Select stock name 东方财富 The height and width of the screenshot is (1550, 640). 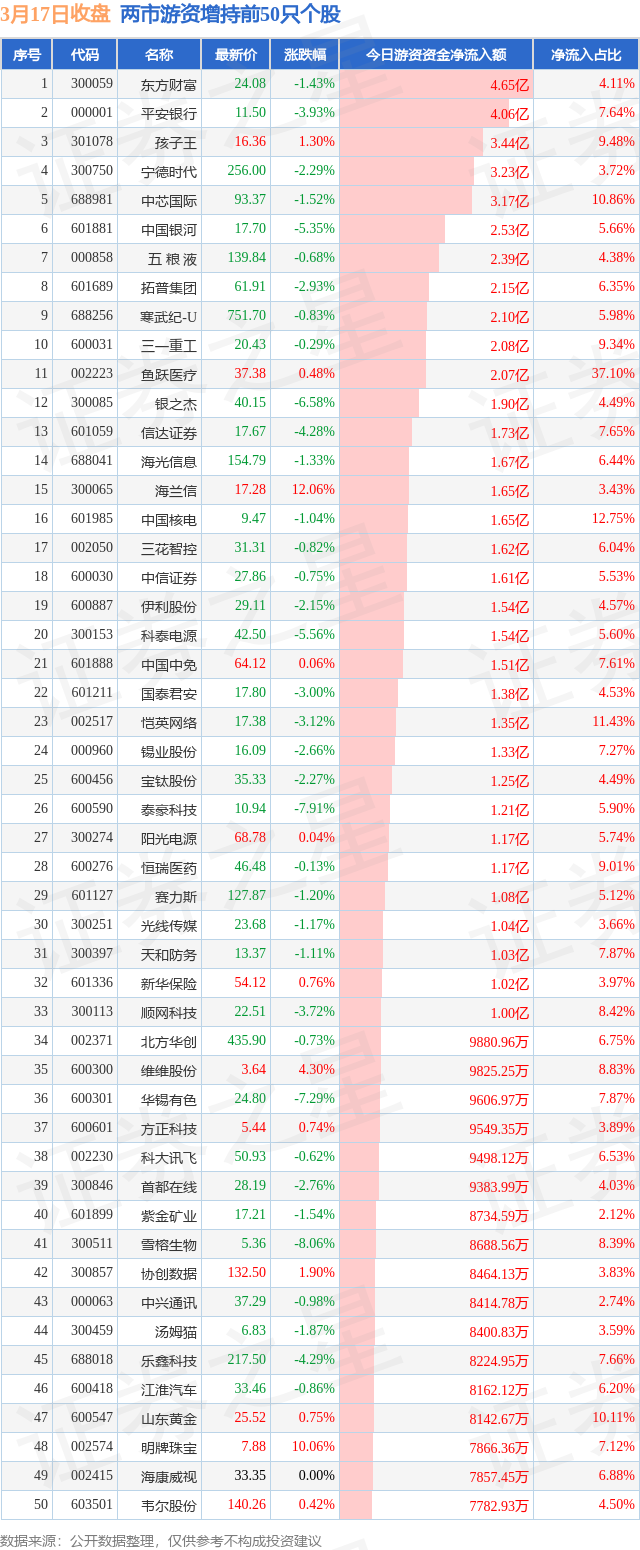169,84
